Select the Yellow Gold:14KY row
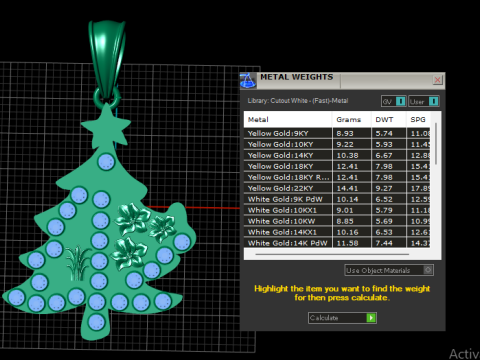The height and width of the screenshot is (360, 480). tap(337, 155)
